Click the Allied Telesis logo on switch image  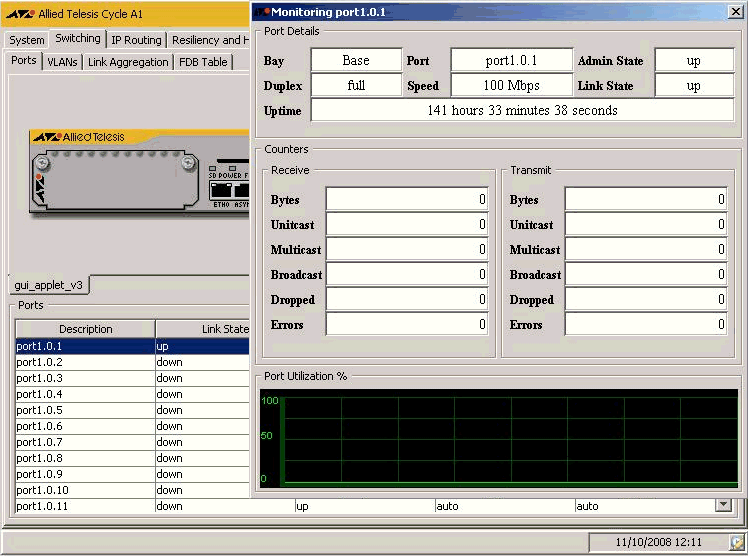(79, 137)
